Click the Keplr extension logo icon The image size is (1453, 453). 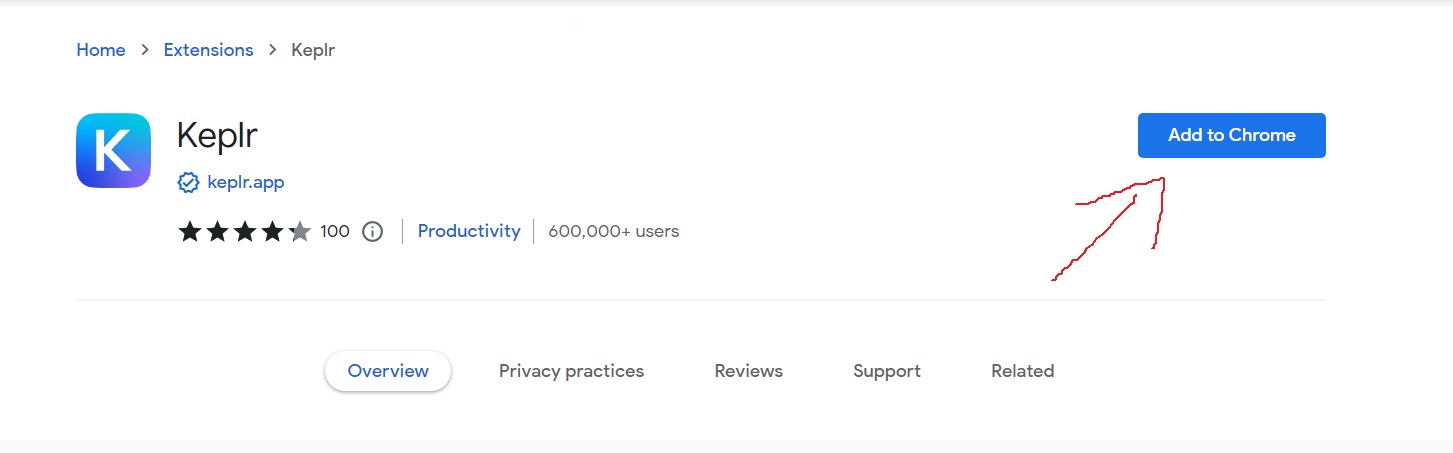(x=113, y=150)
